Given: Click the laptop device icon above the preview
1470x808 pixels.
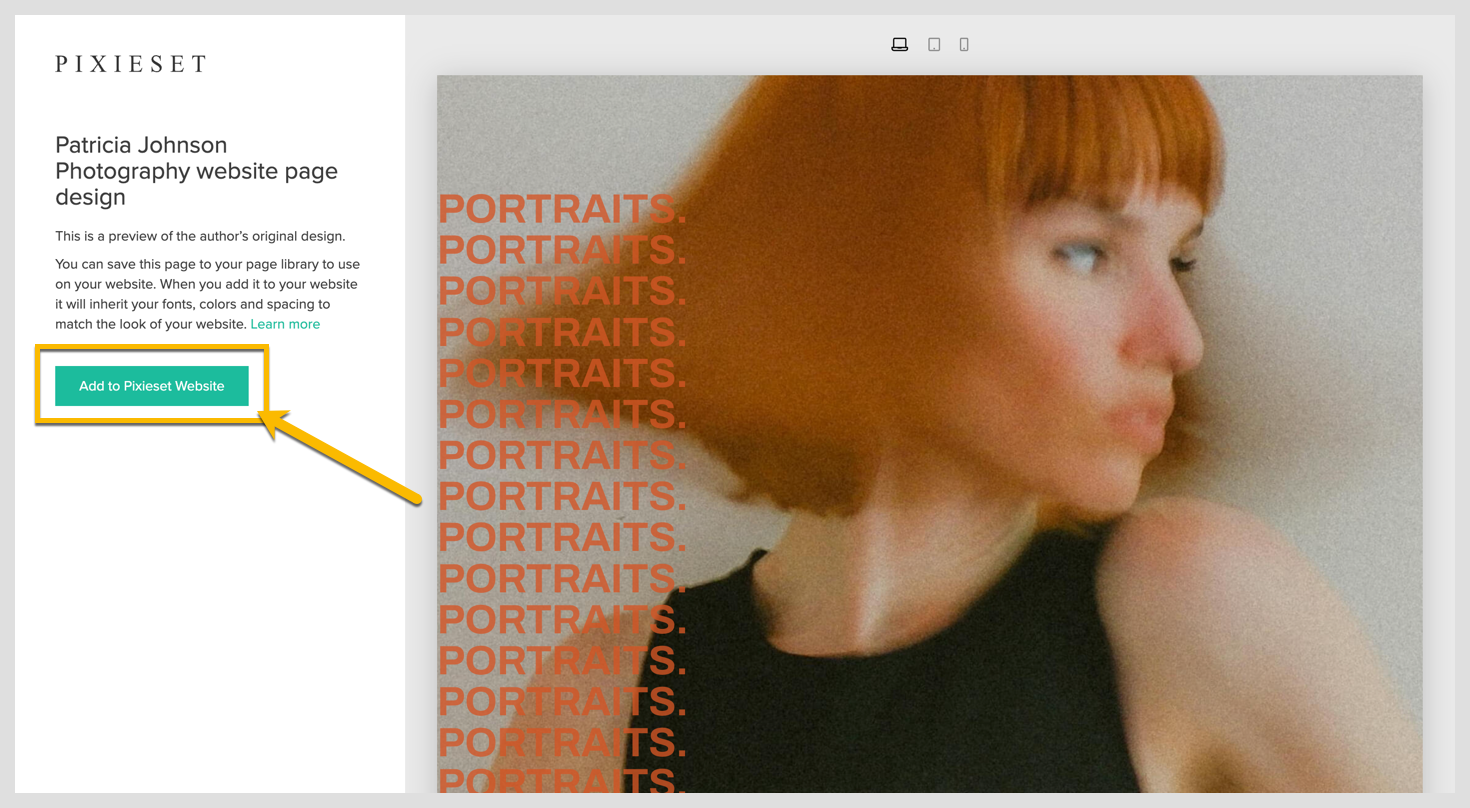Looking at the screenshot, I should pyautogui.click(x=900, y=44).
